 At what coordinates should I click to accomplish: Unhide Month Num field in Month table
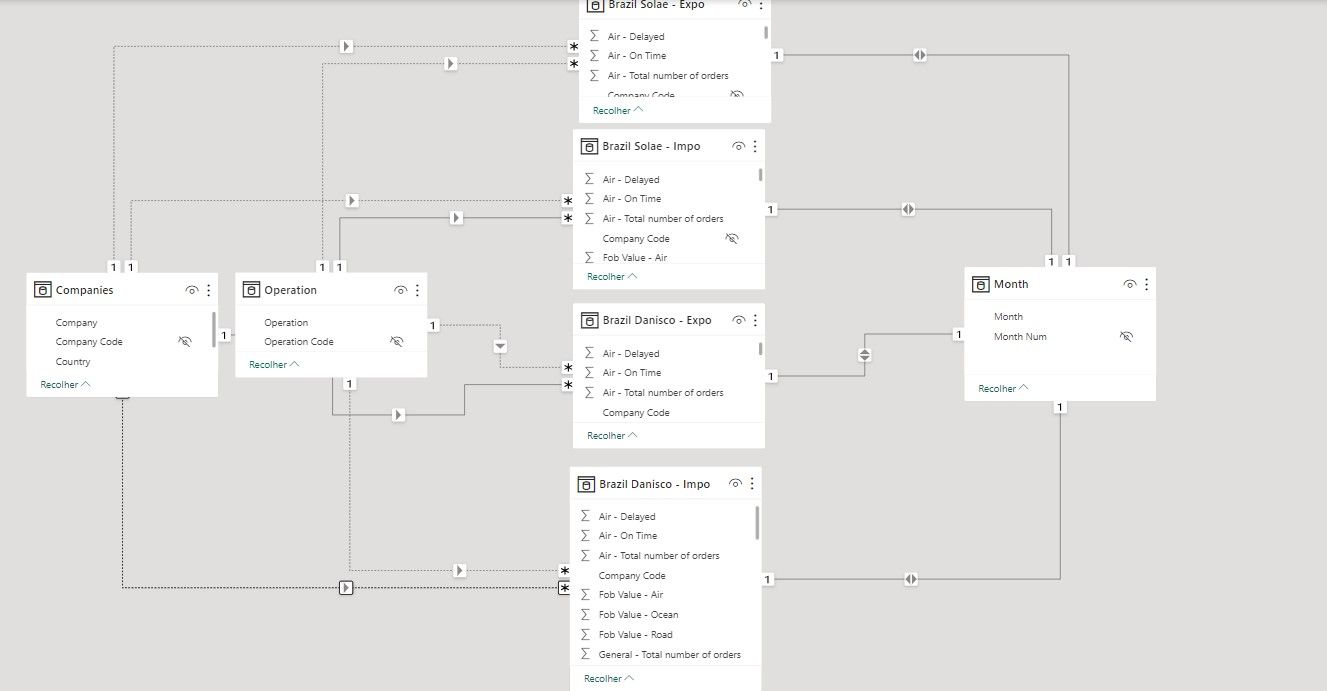coord(1126,337)
